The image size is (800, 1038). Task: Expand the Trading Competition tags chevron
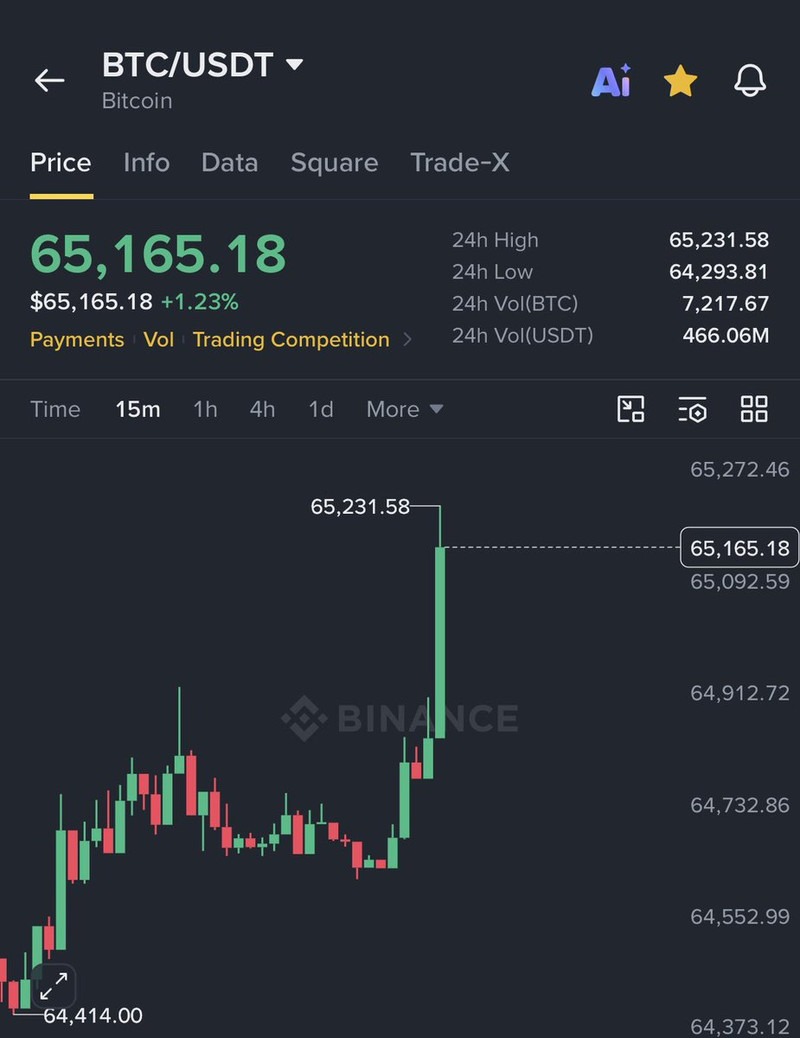pyautogui.click(x=407, y=340)
